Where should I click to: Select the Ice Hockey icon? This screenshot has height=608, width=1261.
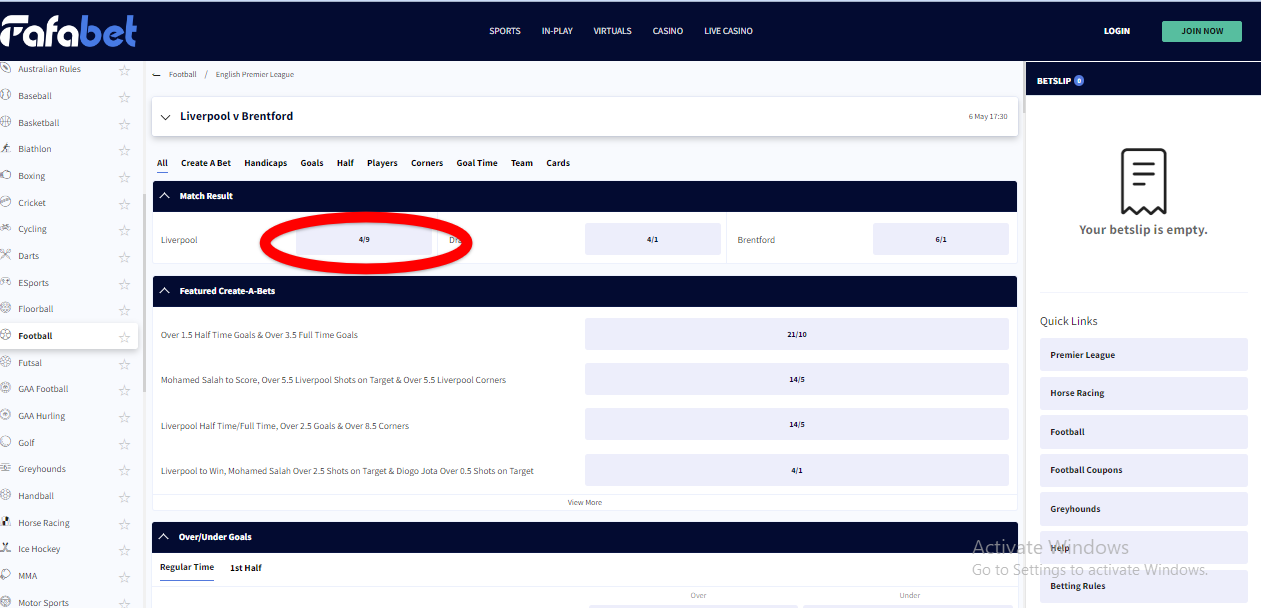coord(6,549)
